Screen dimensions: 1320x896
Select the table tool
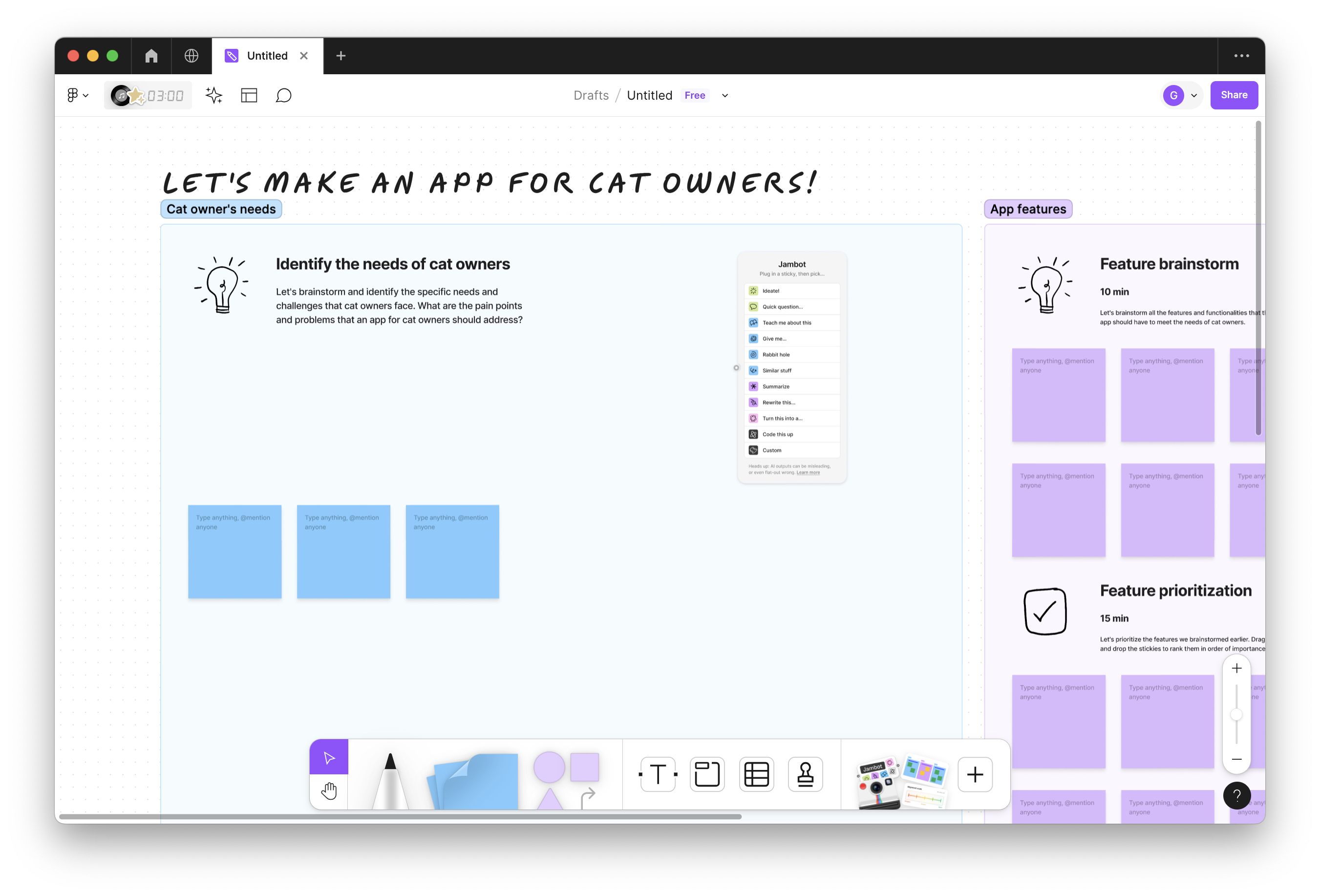point(756,774)
